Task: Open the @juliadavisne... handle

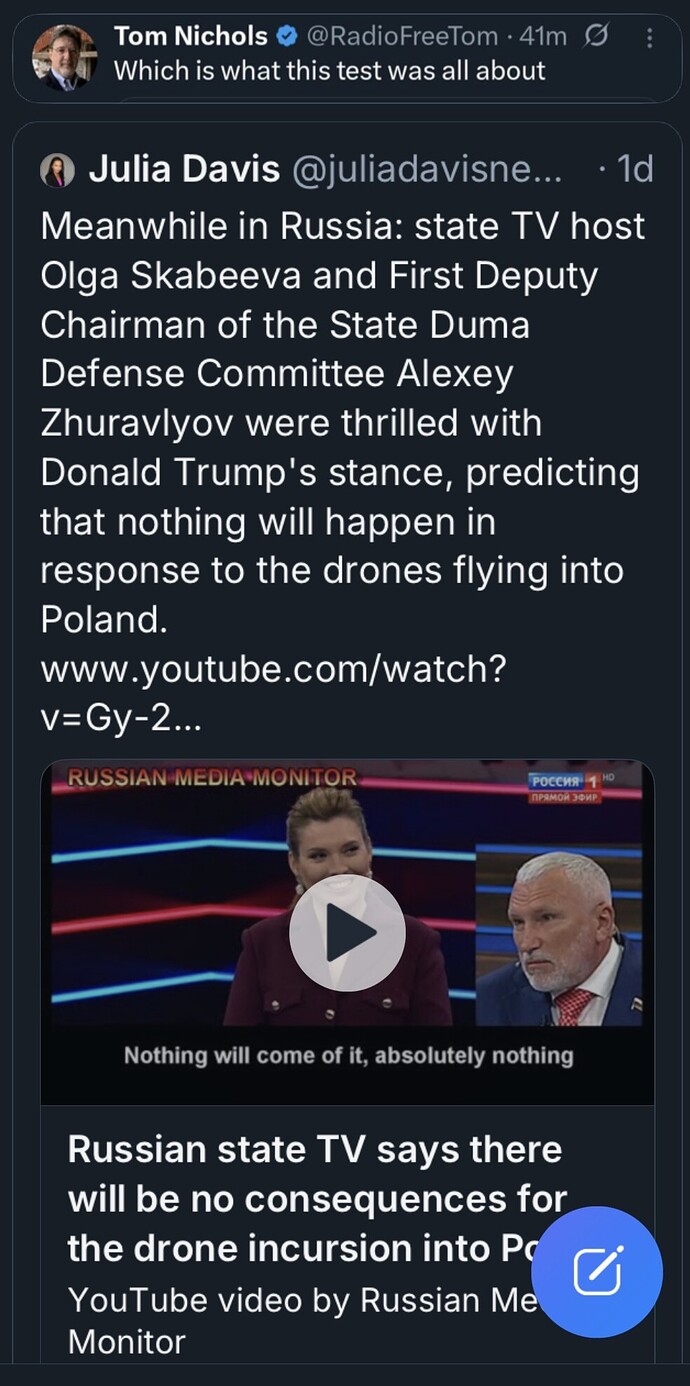Action: point(427,170)
